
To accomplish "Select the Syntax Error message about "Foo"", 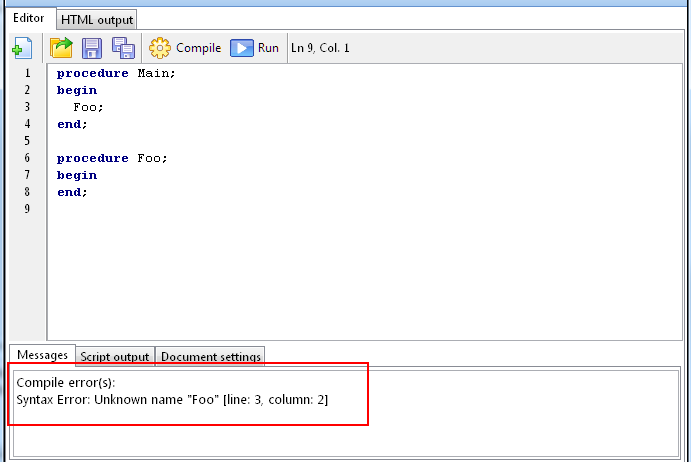I will point(172,400).
